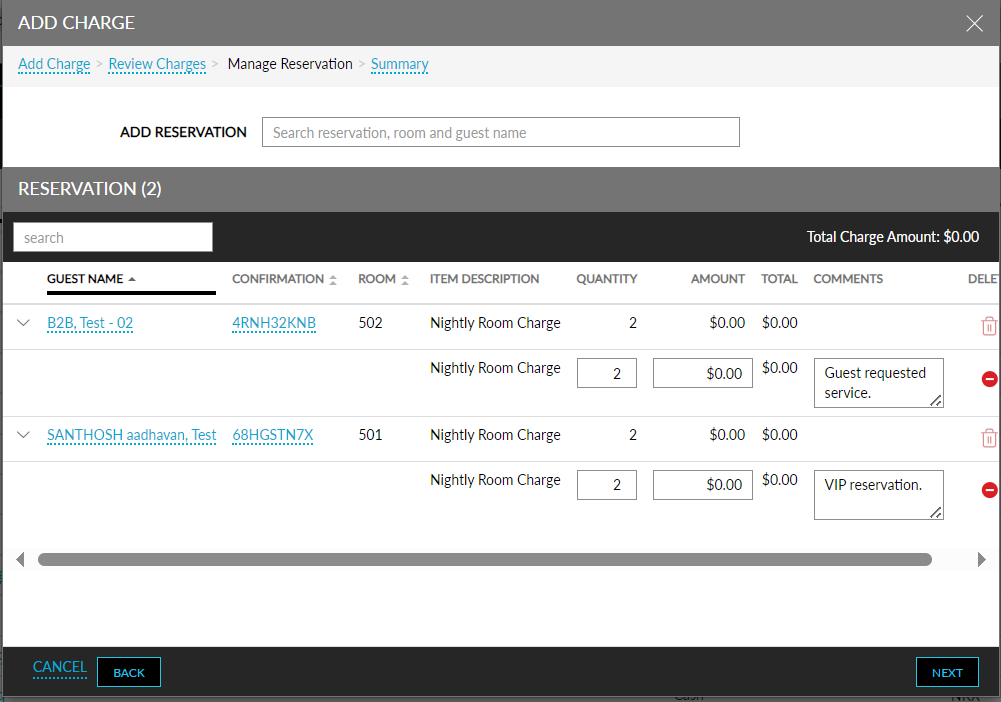Delete the B2B reservation with trash icon
Image resolution: width=1001 pixels, height=702 pixels.
989,326
